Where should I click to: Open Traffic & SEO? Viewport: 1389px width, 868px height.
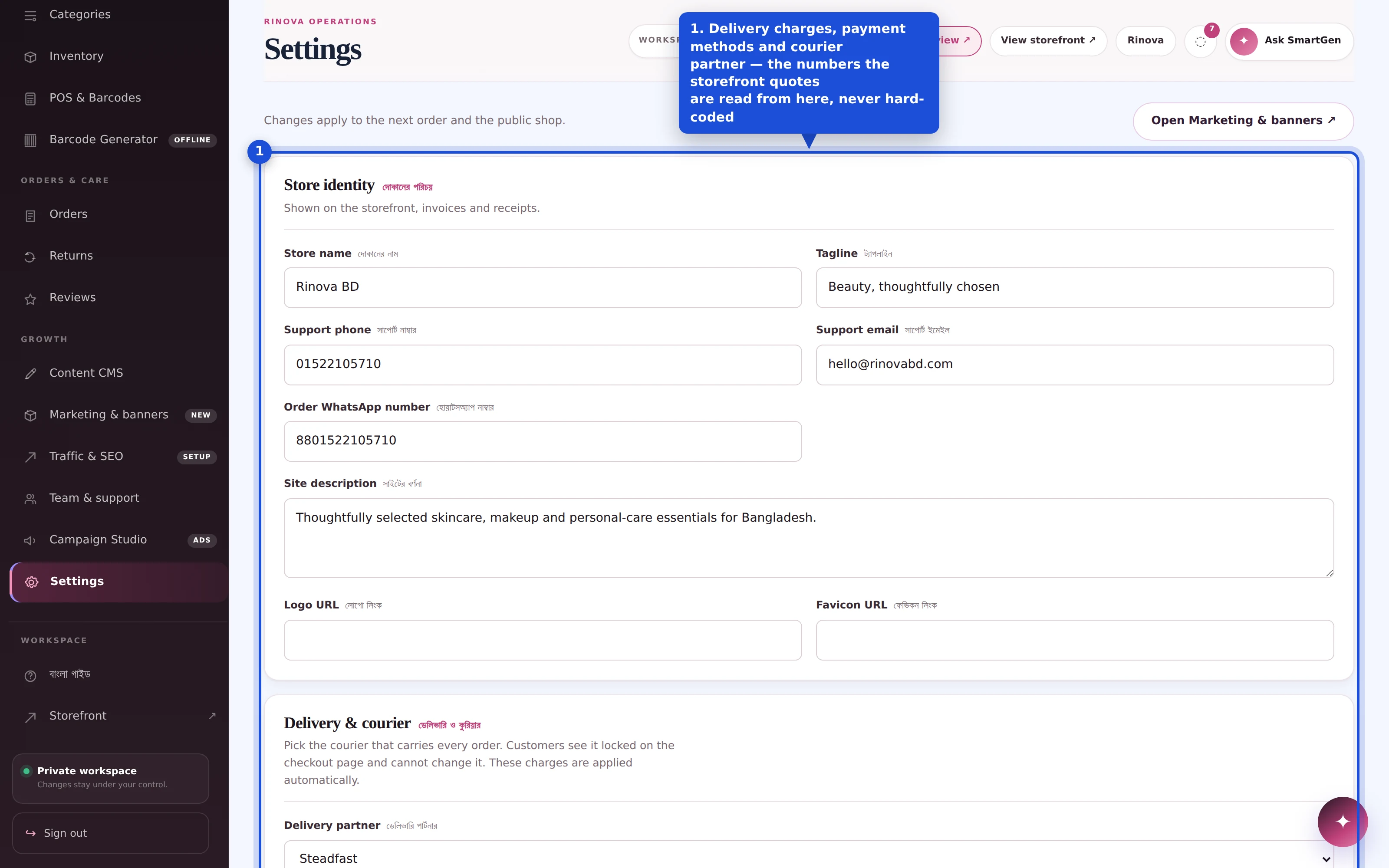[x=119, y=457]
